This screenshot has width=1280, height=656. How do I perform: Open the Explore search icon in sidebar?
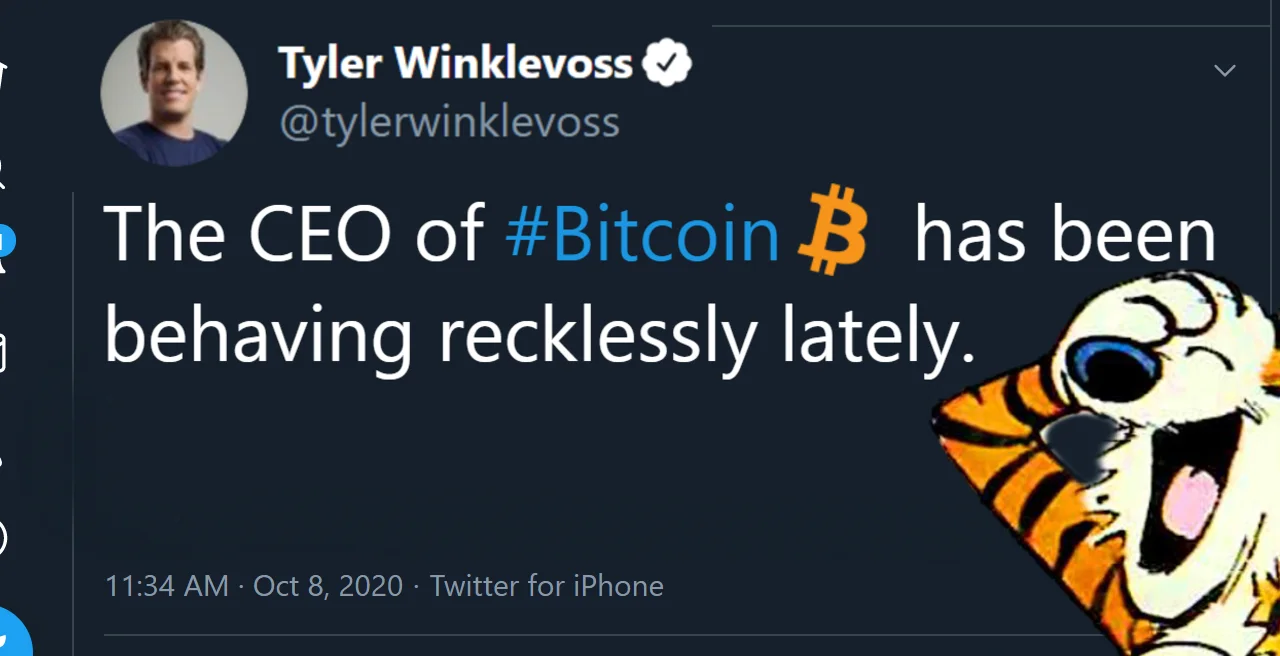pyautogui.click(x=3, y=172)
